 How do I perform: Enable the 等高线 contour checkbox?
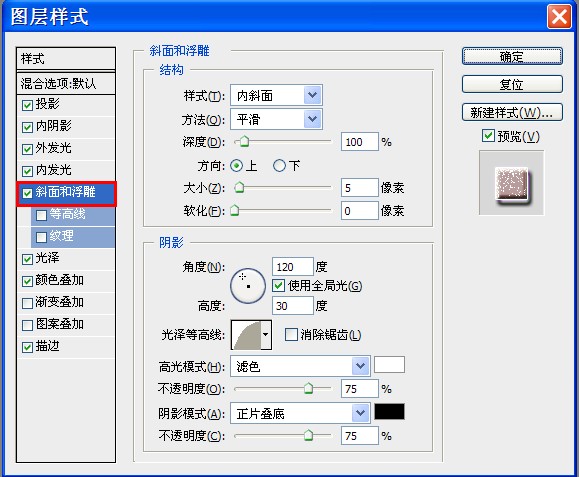[x=41, y=215]
